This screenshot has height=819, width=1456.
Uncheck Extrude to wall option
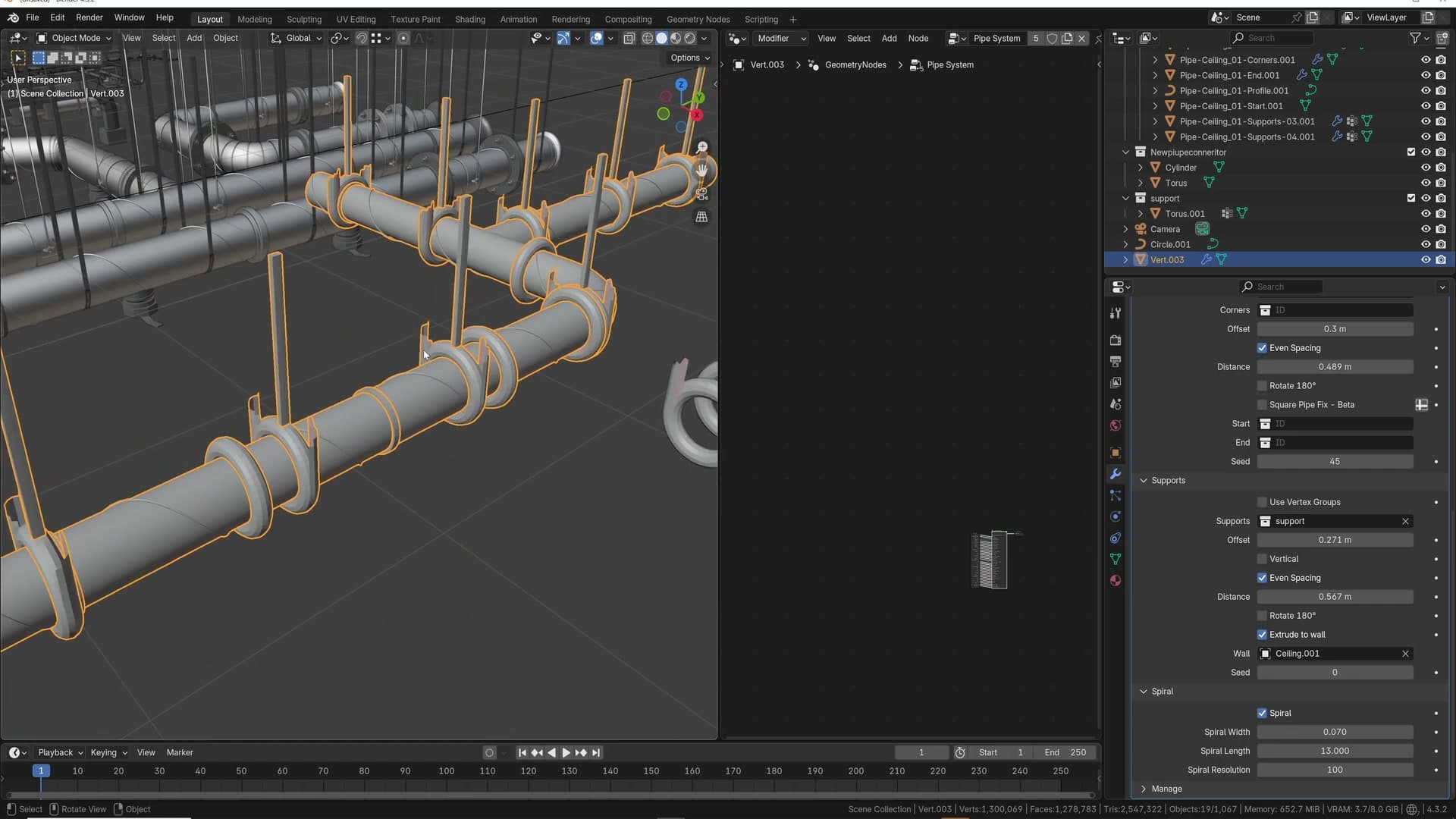point(1262,635)
